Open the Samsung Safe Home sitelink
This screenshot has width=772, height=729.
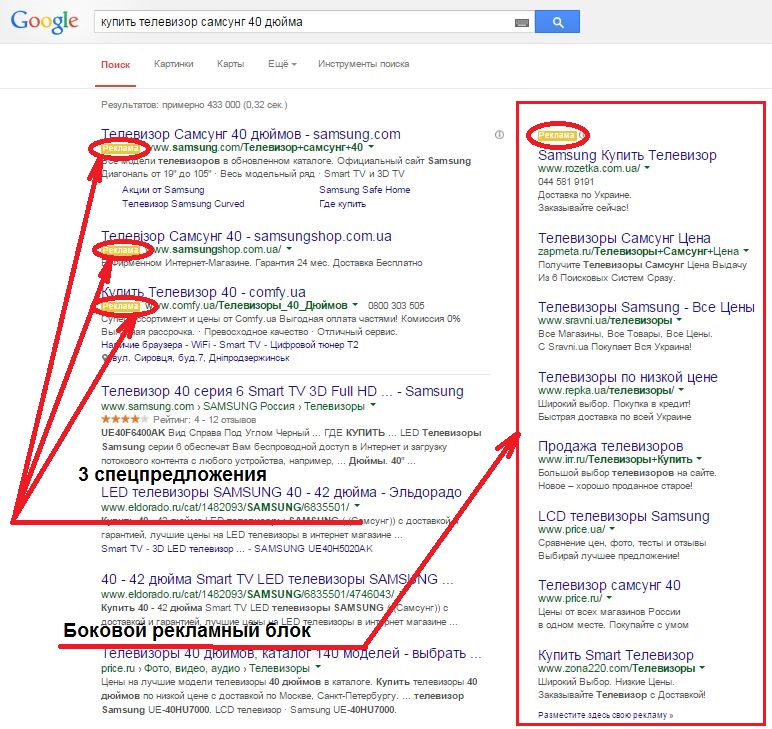(364, 190)
